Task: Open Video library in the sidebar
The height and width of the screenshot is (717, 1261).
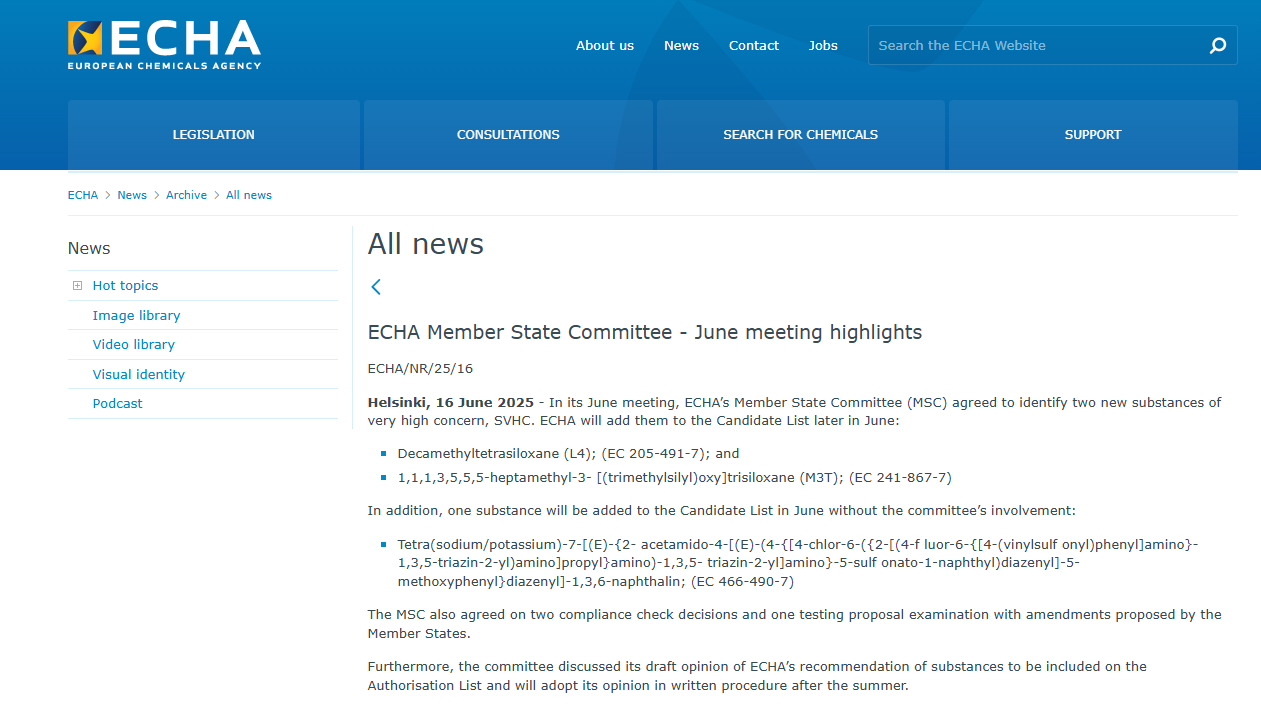Action: click(133, 344)
